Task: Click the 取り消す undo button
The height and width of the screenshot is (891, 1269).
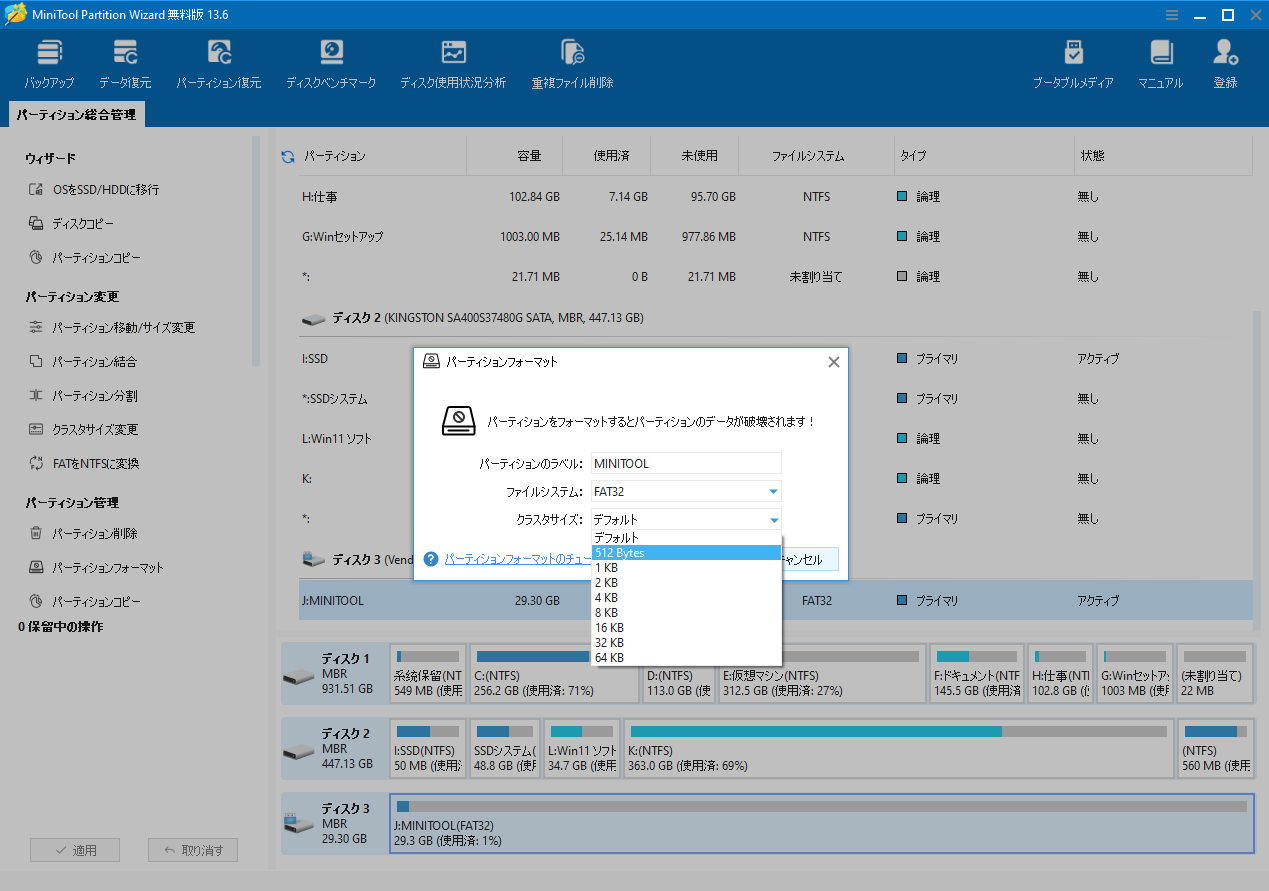Action: (x=193, y=850)
